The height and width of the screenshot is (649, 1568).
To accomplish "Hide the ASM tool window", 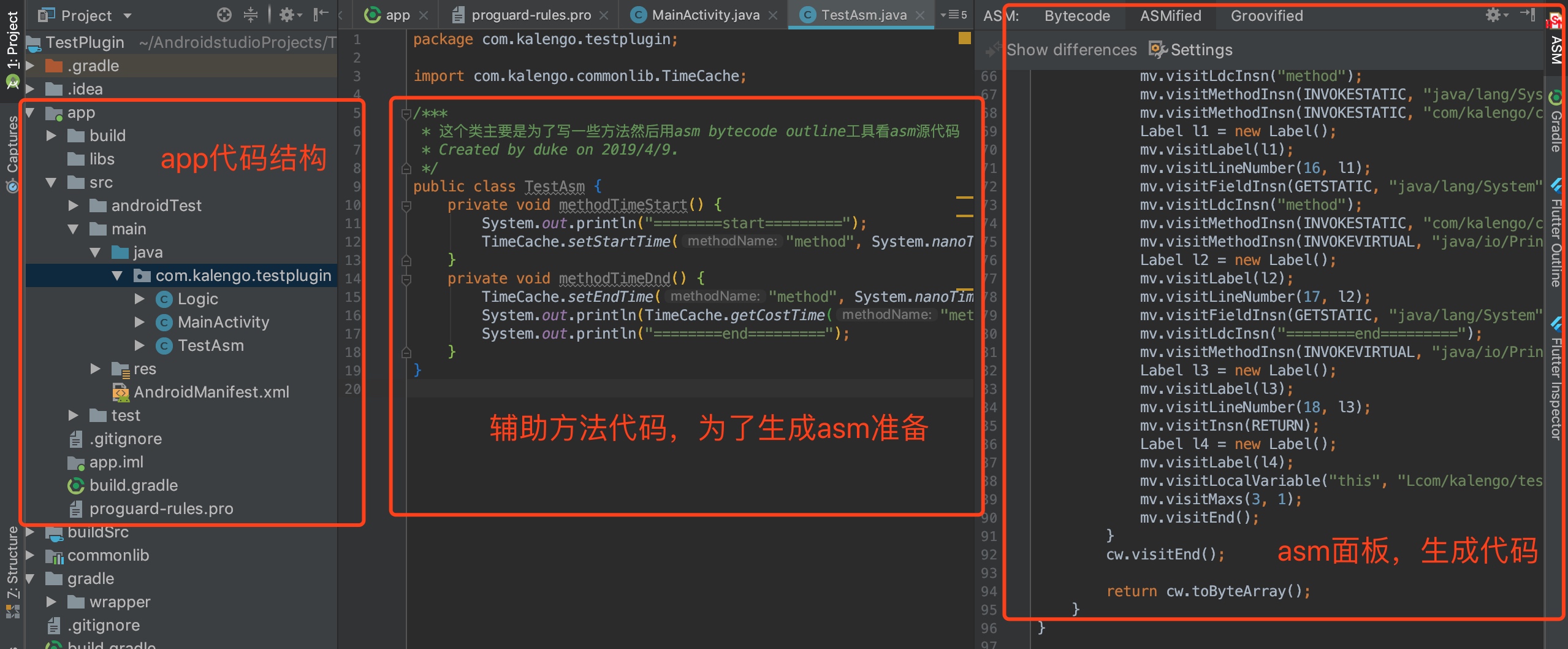I will point(1528,15).
